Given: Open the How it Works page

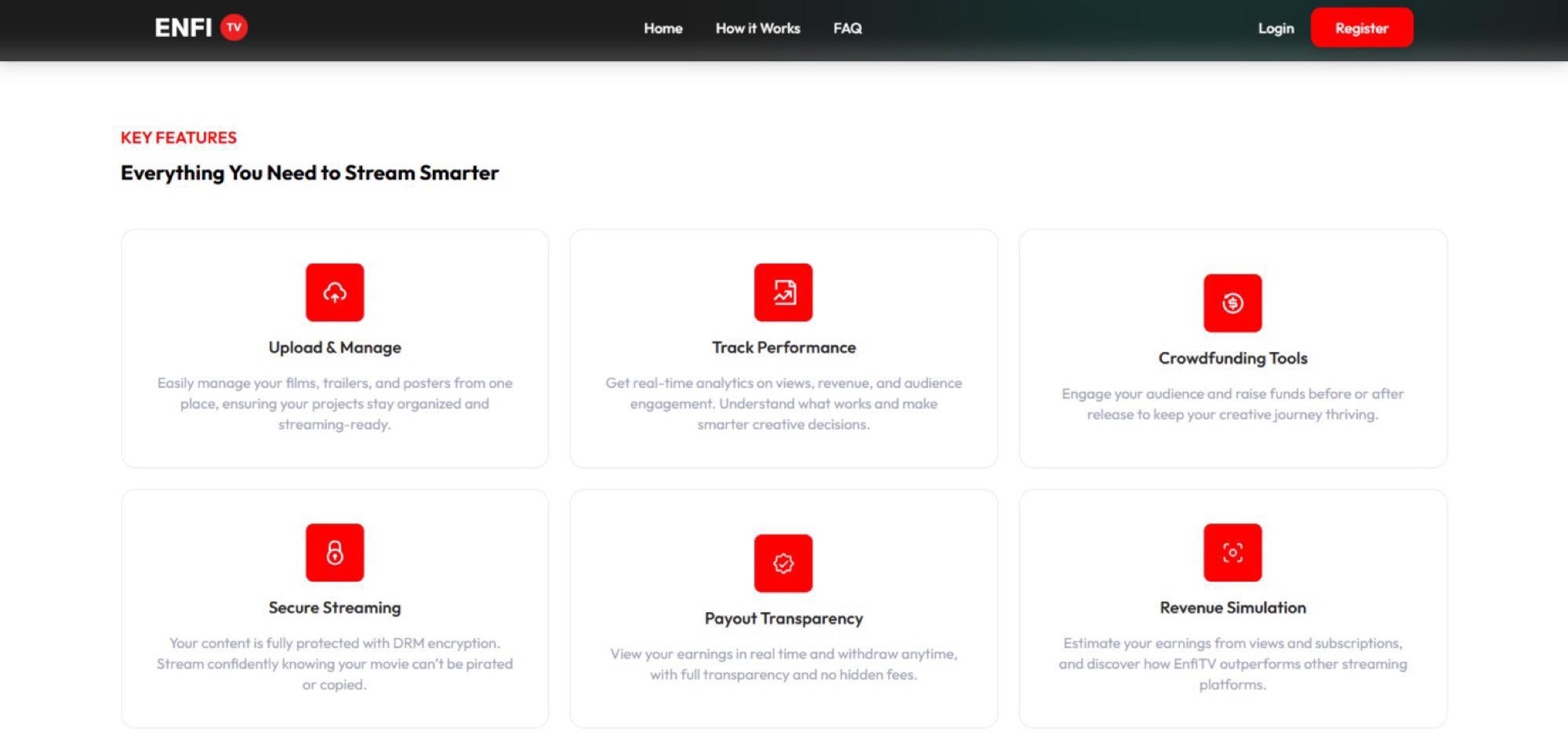Looking at the screenshot, I should pos(757,28).
